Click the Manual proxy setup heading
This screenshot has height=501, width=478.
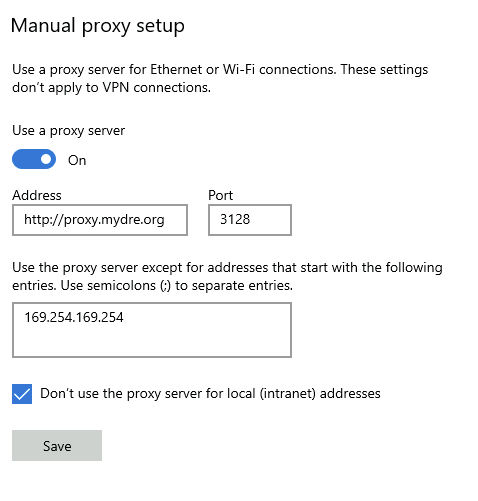(x=98, y=26)
